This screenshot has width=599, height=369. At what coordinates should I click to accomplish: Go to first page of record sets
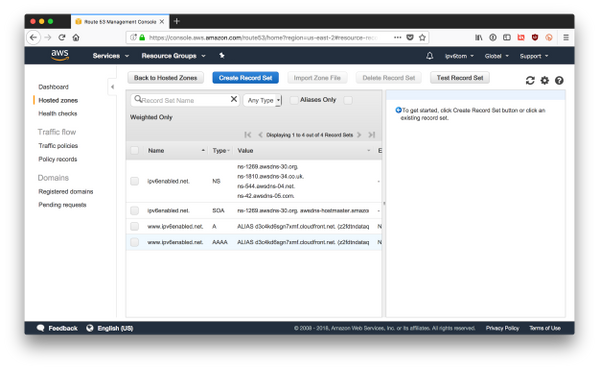click(x=248, y=135)
